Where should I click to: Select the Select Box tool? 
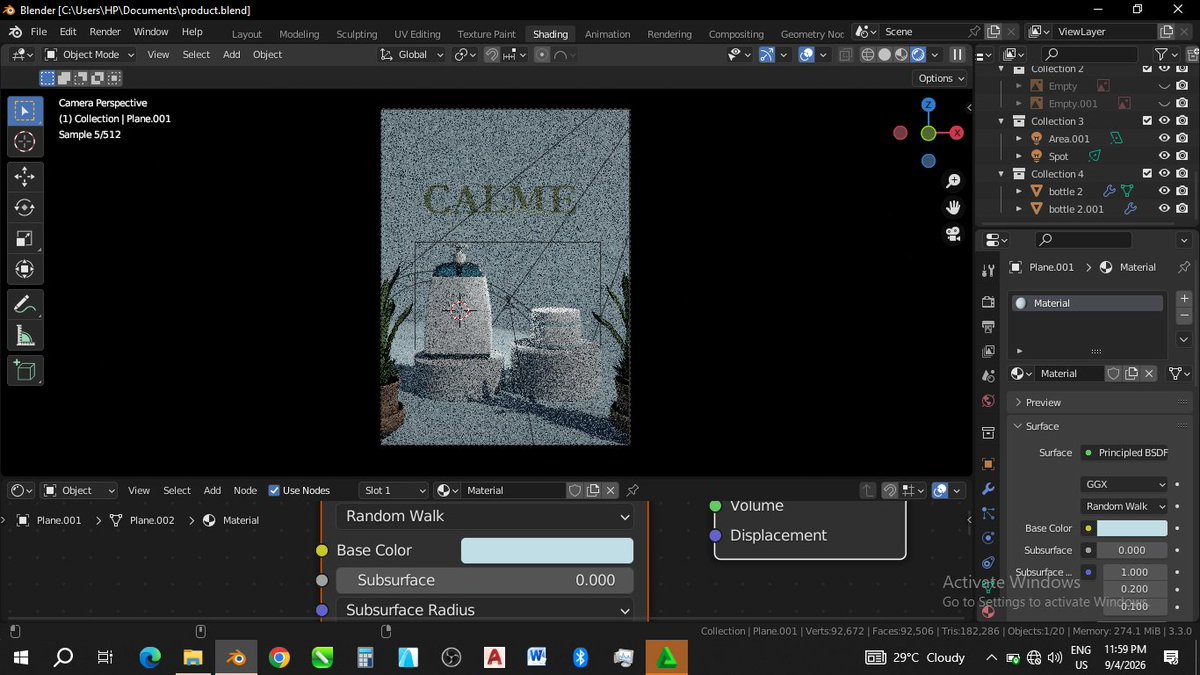25,111
